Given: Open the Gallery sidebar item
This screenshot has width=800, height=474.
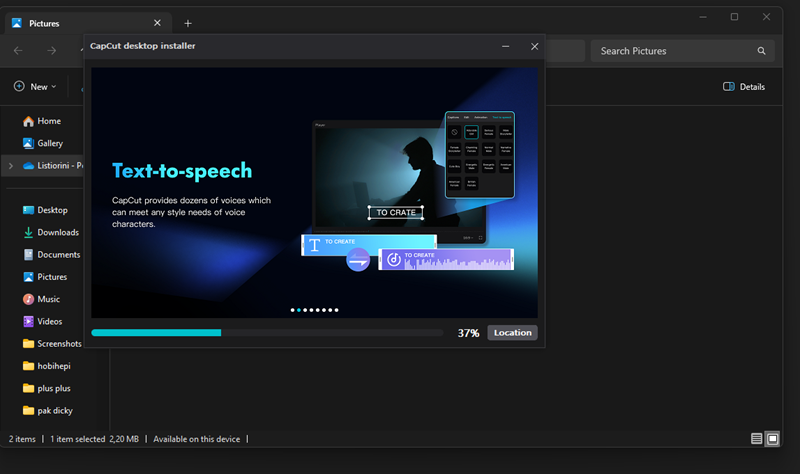Looking at the screenshot, I should point(49,143).
